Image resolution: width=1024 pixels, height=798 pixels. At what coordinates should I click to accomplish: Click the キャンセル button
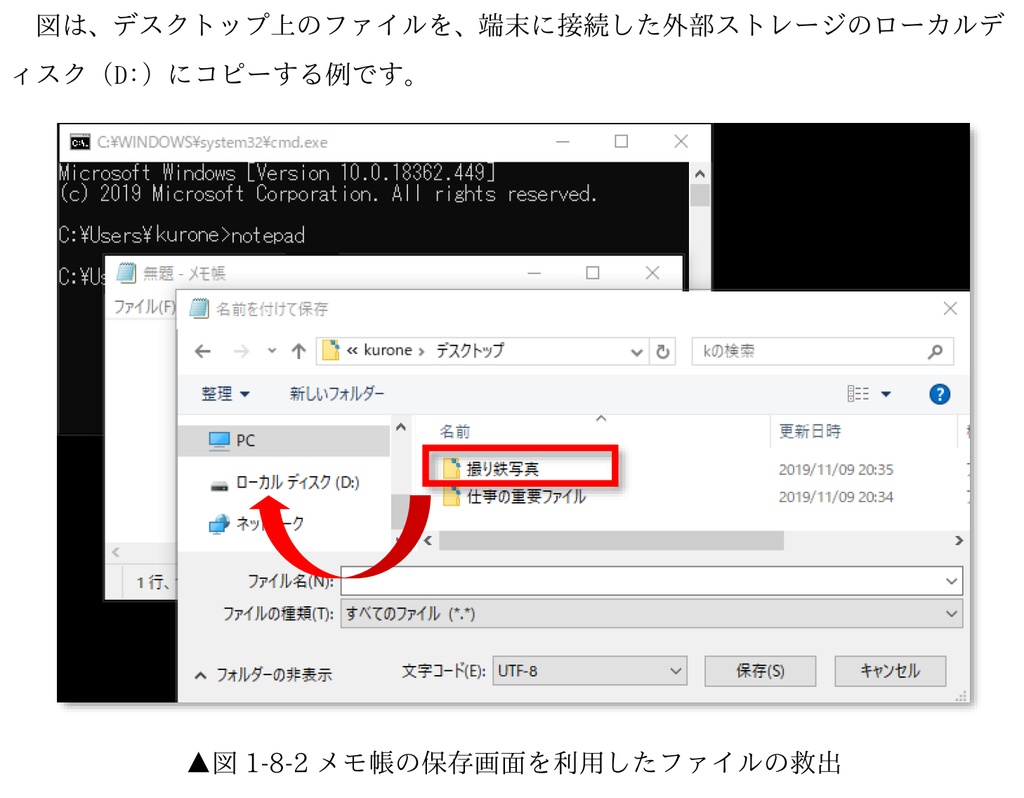889,671
